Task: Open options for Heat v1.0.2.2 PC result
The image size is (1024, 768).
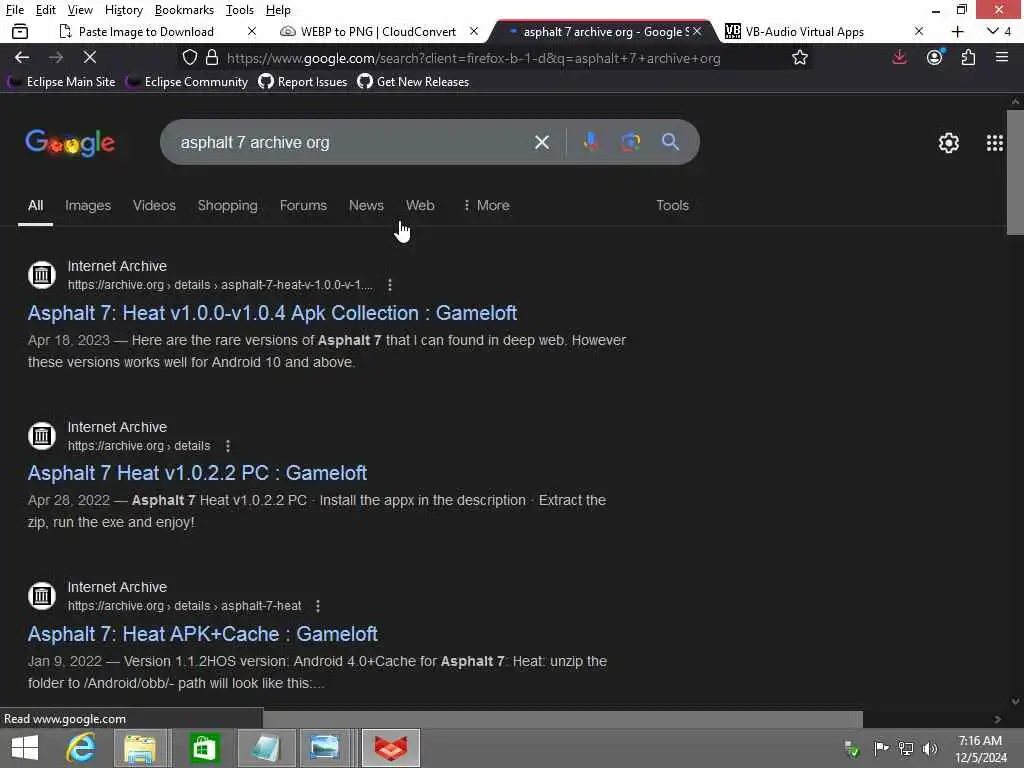Action: tap(228, 446)
